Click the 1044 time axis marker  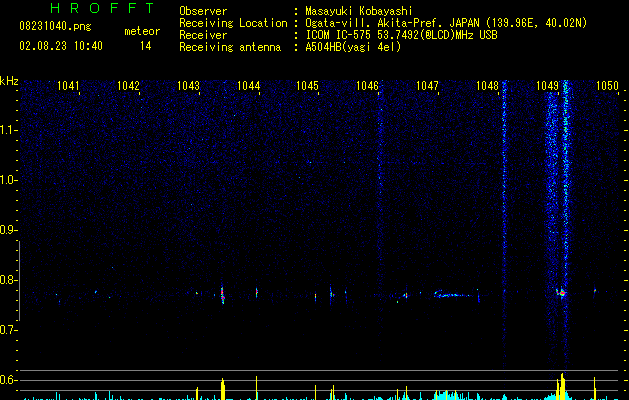[x=248, y=86]
